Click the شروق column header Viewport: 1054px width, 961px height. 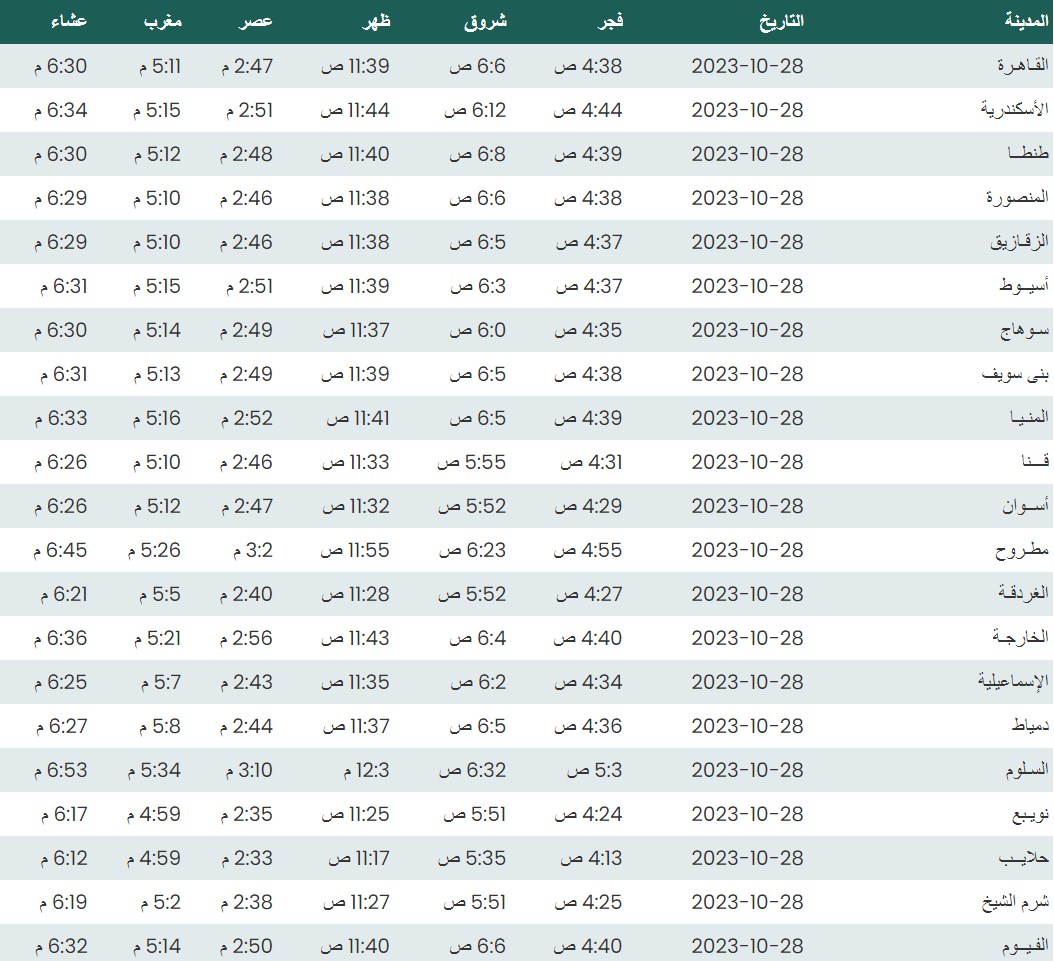485,20
